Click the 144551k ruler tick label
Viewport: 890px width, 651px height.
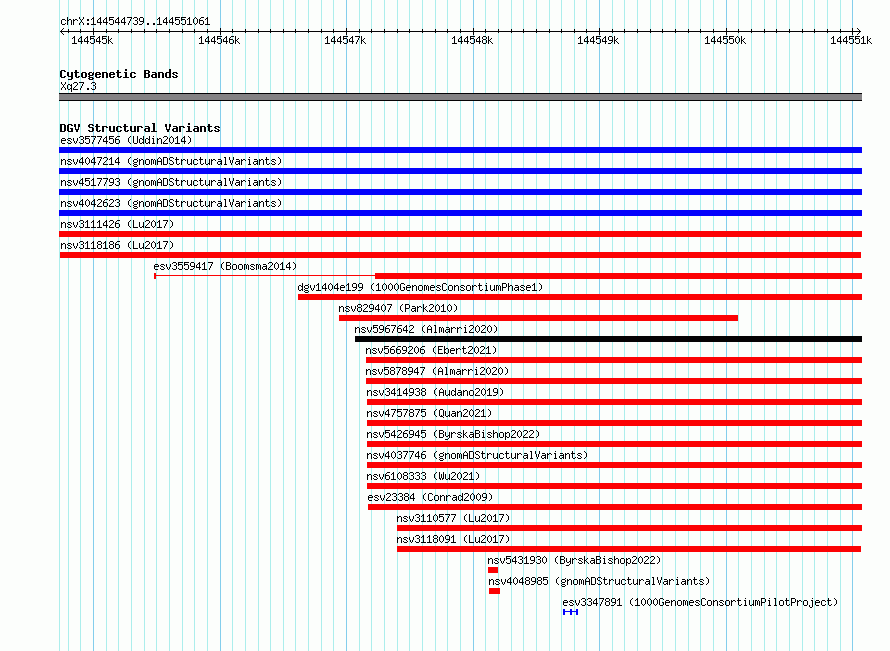(851, 40)
